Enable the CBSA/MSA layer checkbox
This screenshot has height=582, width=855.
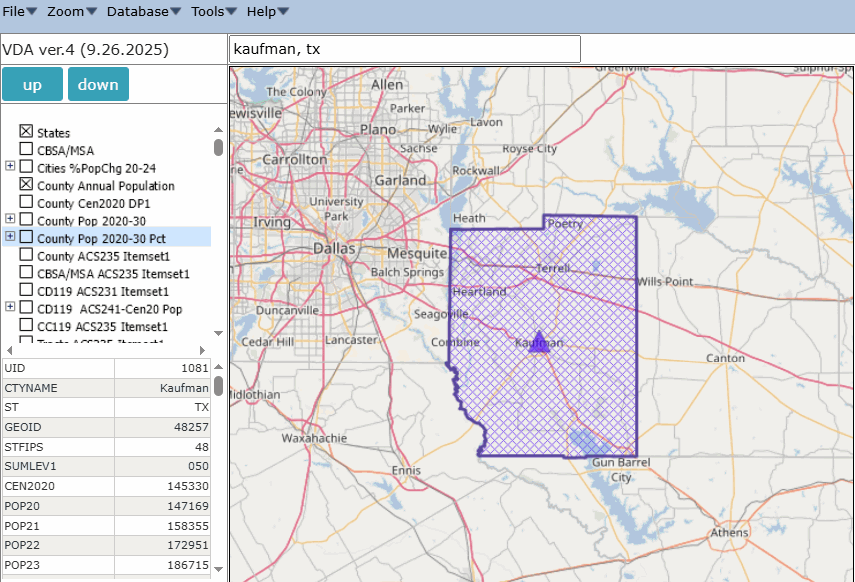[x=27, y=150]
